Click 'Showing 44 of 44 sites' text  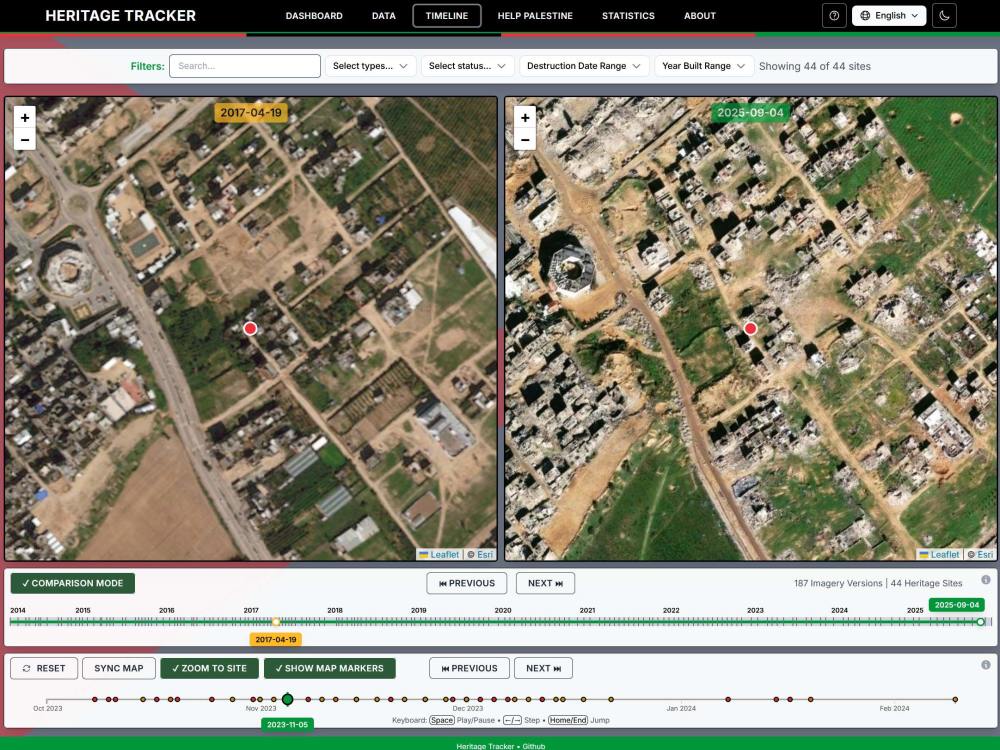(x=814, y=66)
